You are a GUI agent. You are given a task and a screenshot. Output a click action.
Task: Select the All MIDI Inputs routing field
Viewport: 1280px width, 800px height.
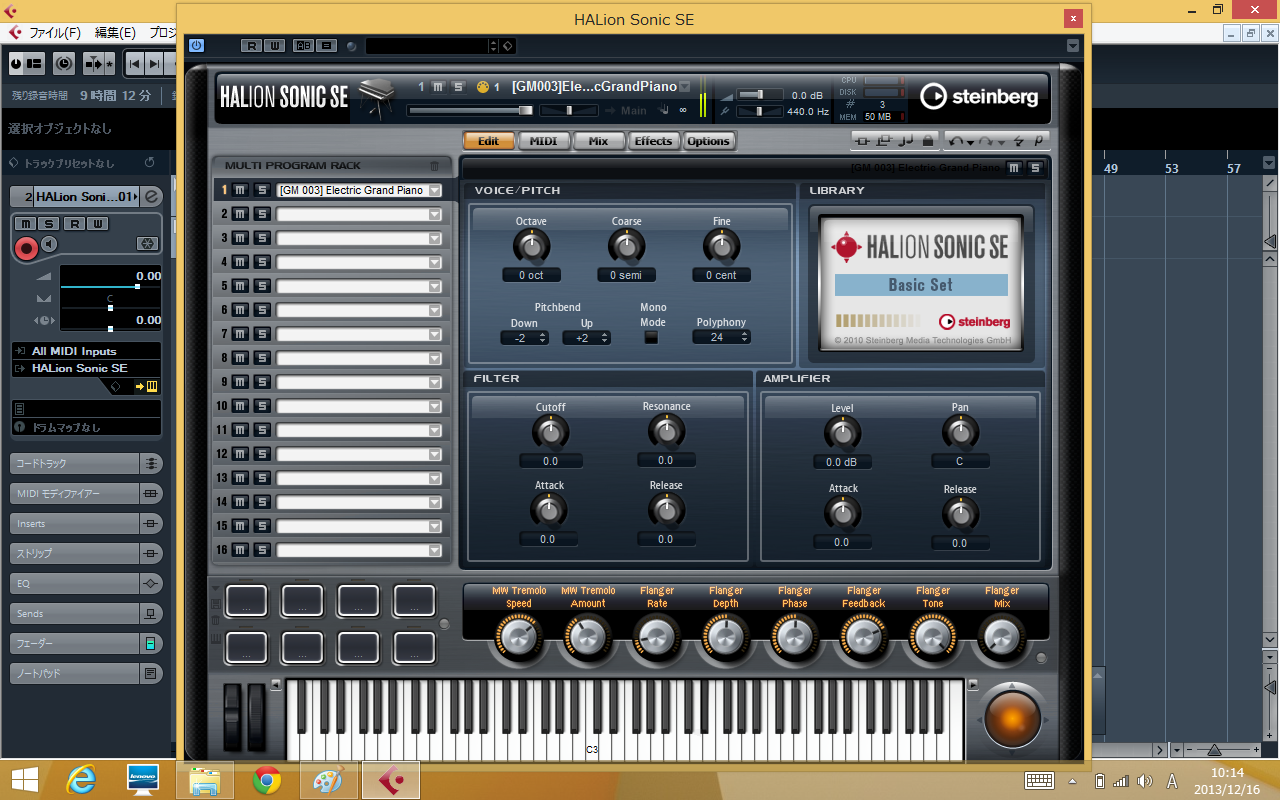(87, 351)
